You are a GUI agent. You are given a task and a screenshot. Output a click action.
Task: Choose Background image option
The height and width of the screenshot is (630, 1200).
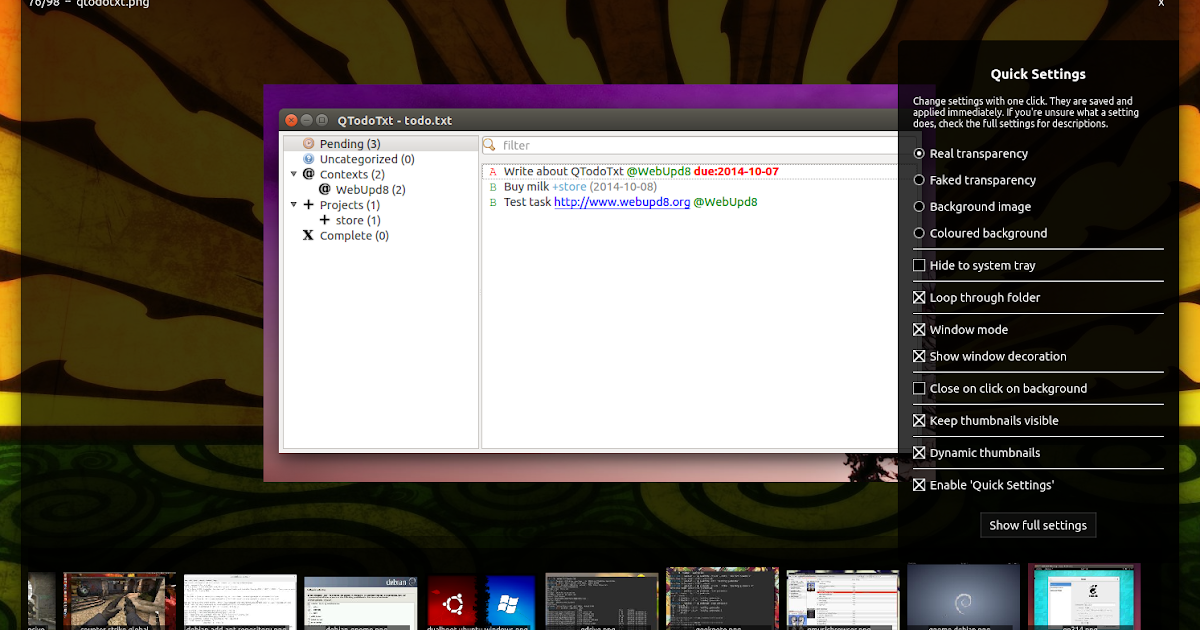point(919,207)
